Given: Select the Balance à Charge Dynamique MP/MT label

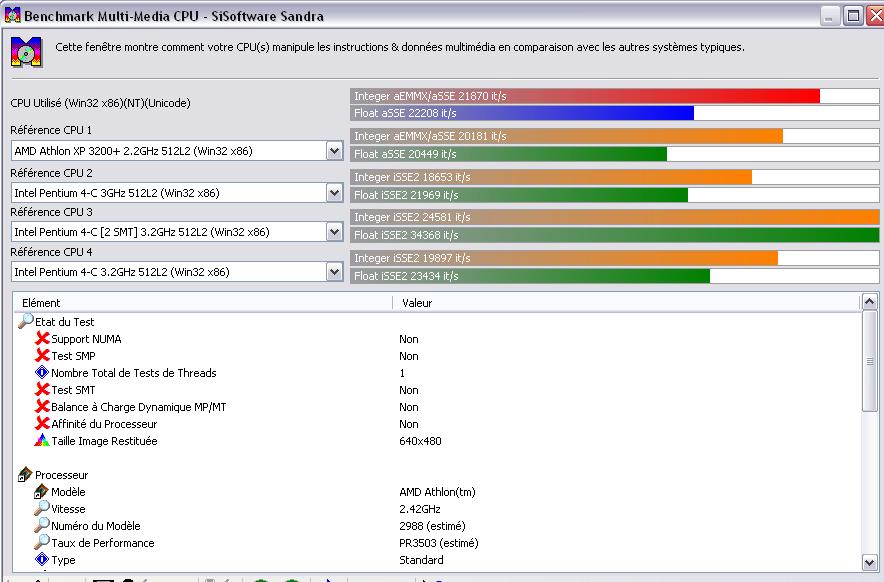Looking at the screenshot, I should click(x=139, y=407).
